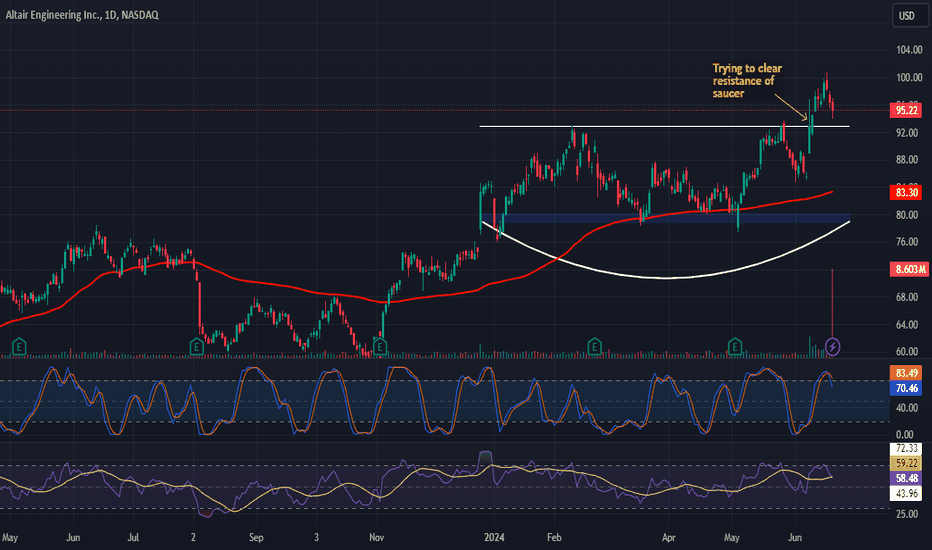Click the 88.00 price axis label

point(907,159)
